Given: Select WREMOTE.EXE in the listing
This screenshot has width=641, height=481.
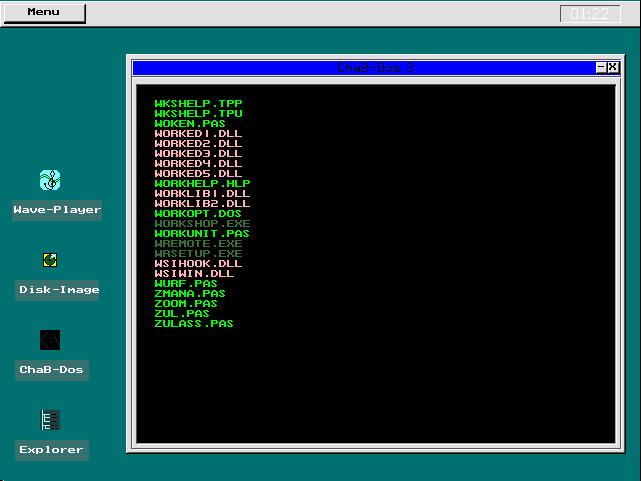Looking at the screenshot, I should (x=198, y=244).
